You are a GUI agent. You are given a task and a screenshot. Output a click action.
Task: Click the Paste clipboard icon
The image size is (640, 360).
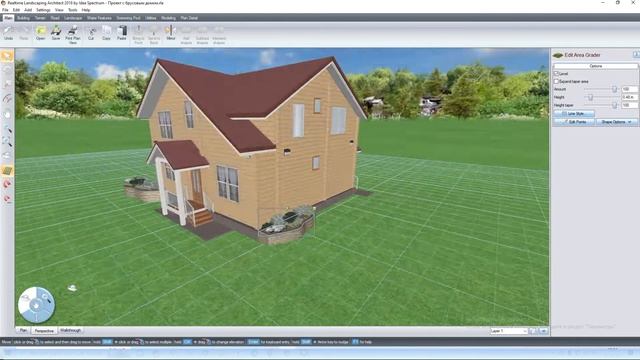tap(122, 33)
